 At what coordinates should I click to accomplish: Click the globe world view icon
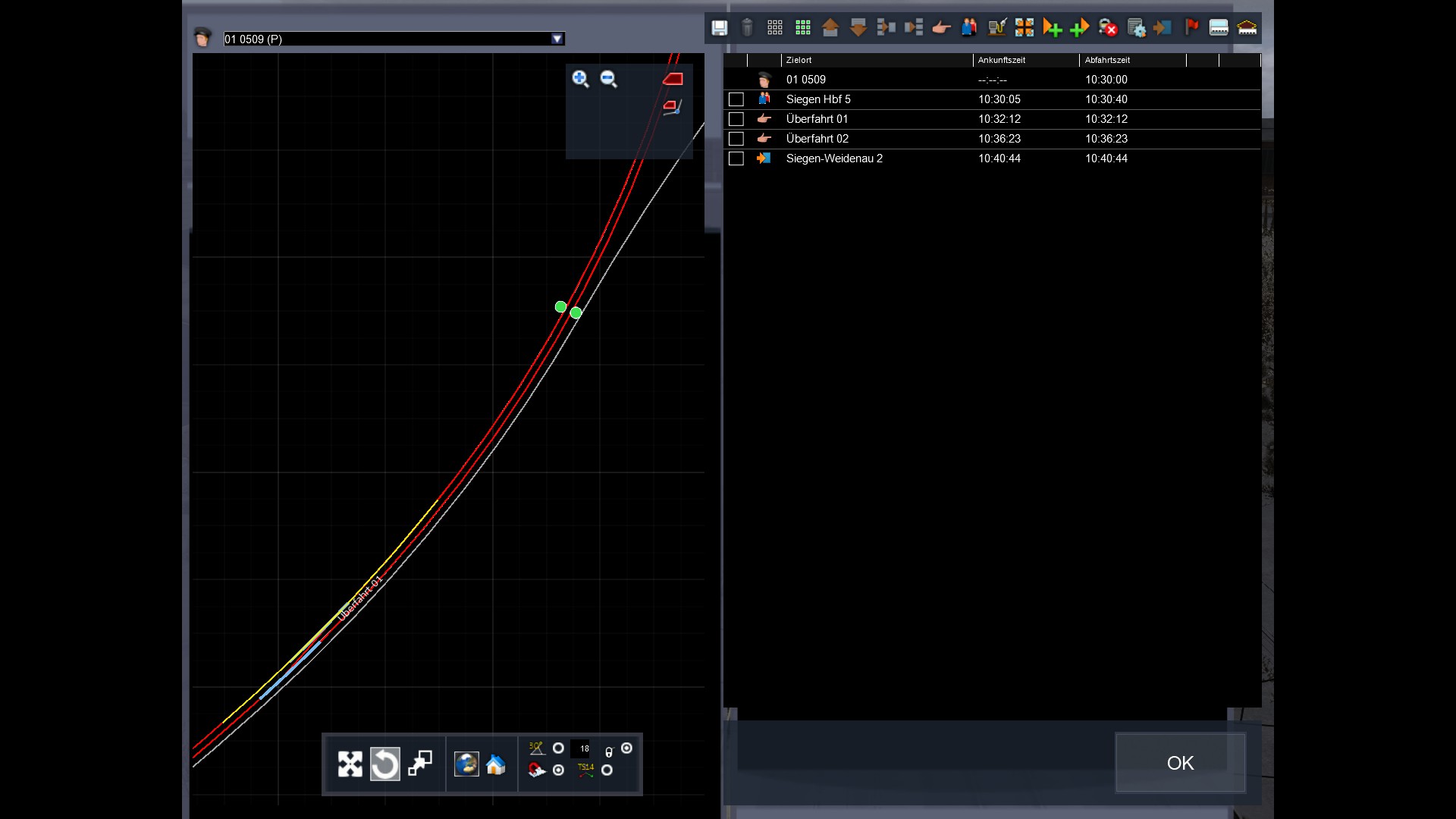click(x=466, y=764)
